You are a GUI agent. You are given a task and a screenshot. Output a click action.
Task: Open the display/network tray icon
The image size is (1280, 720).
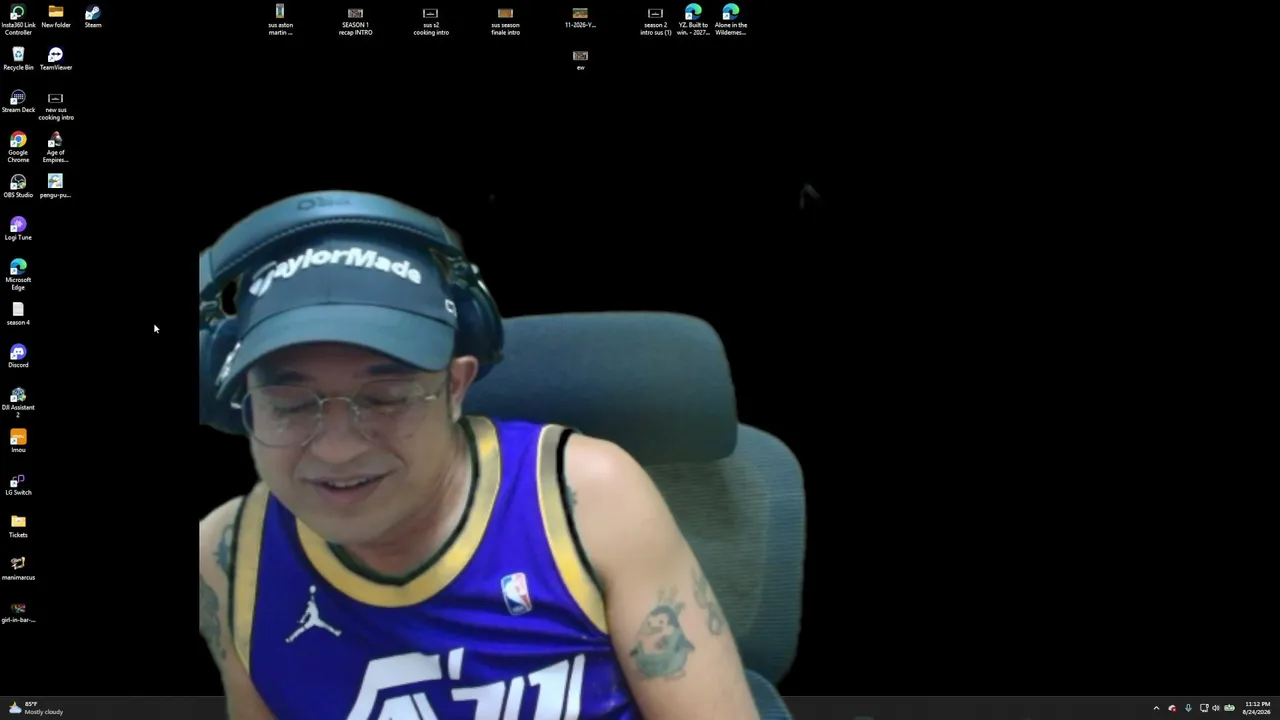click(x=1204, y=708)
